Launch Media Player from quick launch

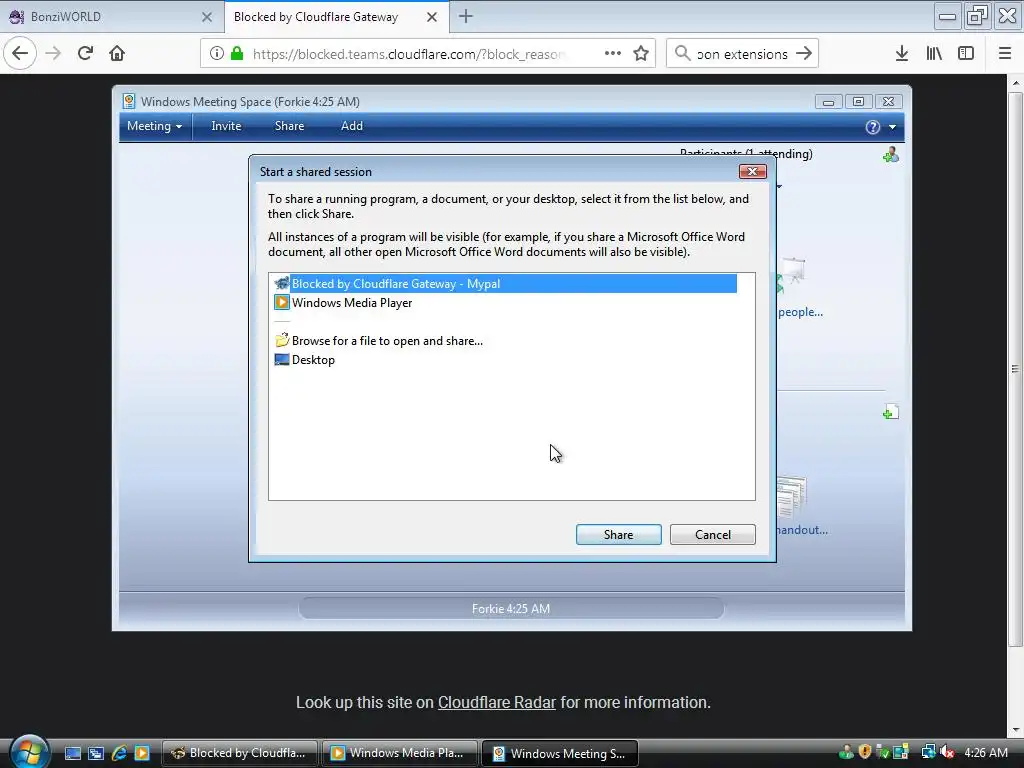[142, 753]
